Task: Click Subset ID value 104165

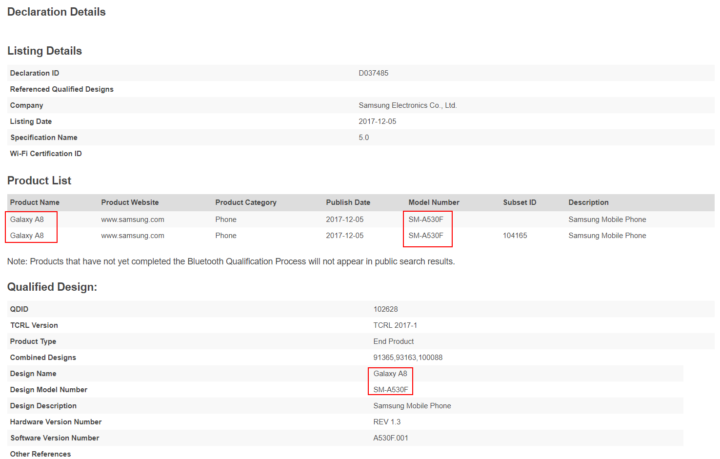Action: [515, 236]
